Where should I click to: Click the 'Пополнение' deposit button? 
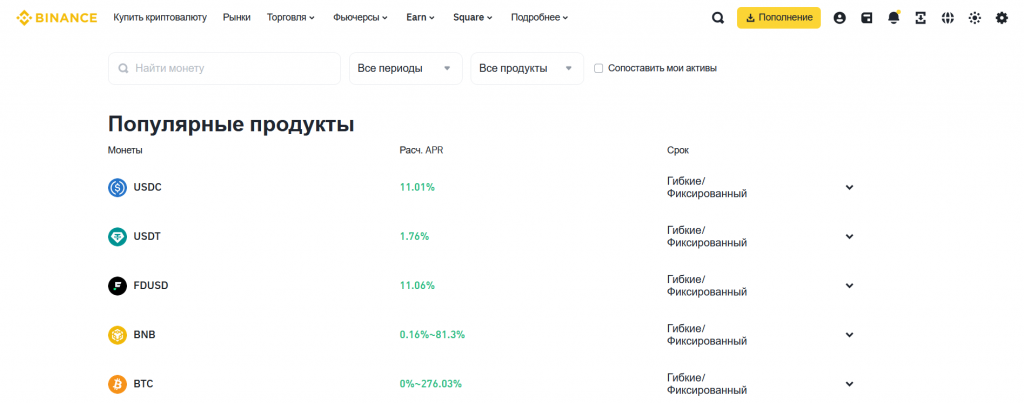(x=778, y=18)
